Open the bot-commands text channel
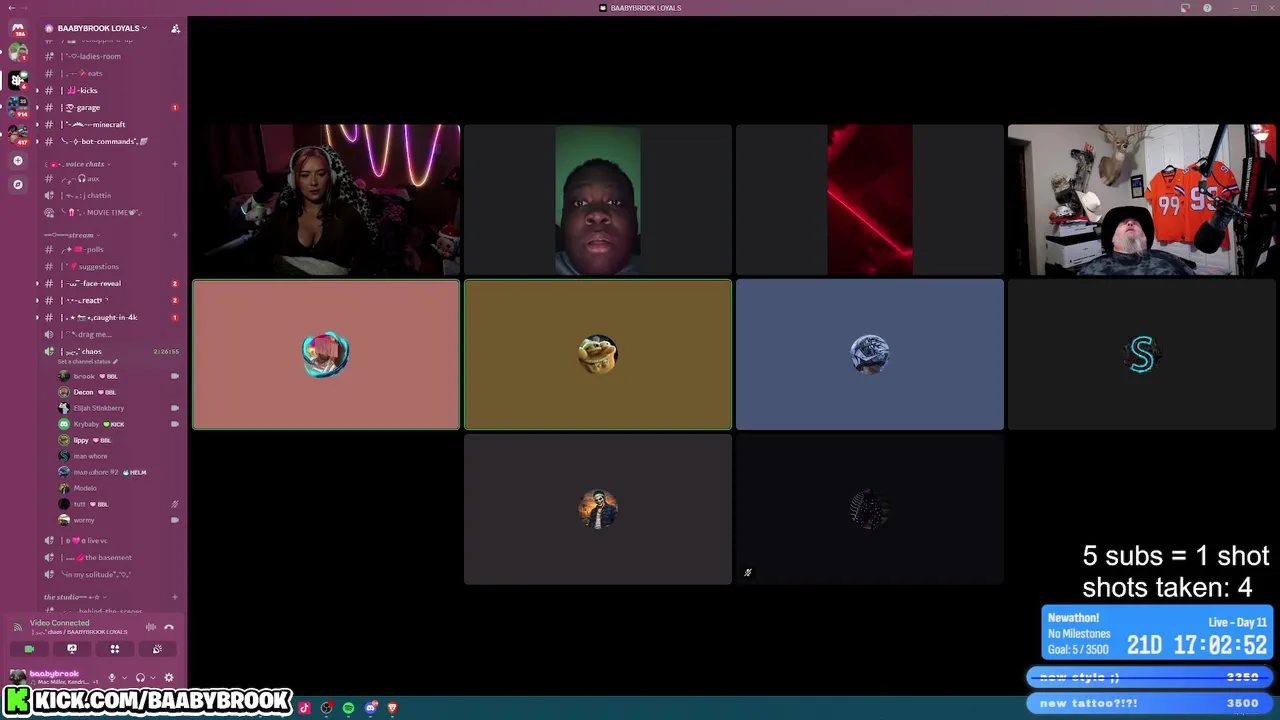Viewport: 1280px width, 720px height. [110, 141]
